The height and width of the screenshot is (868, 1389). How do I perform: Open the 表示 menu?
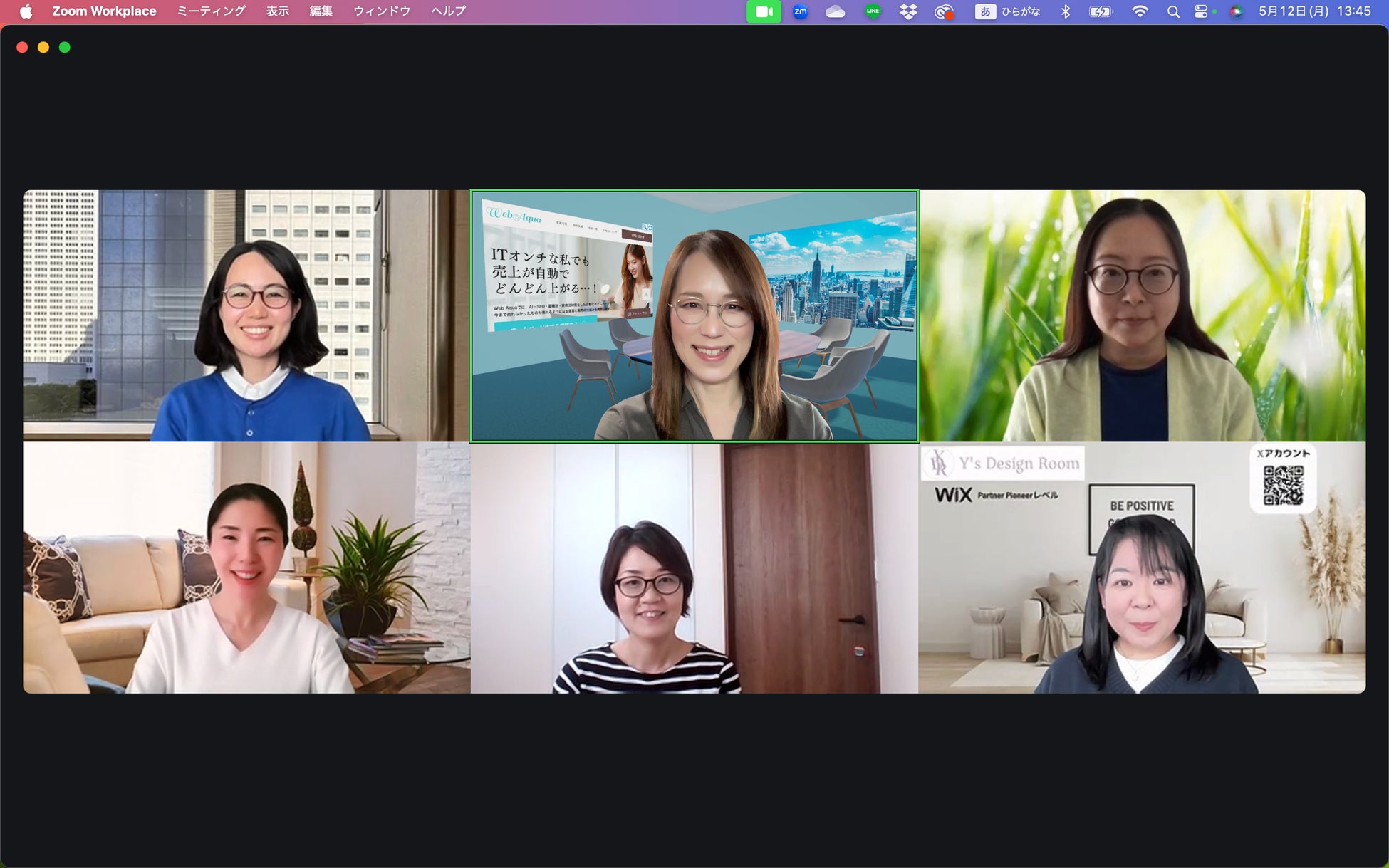click(277, 11)
